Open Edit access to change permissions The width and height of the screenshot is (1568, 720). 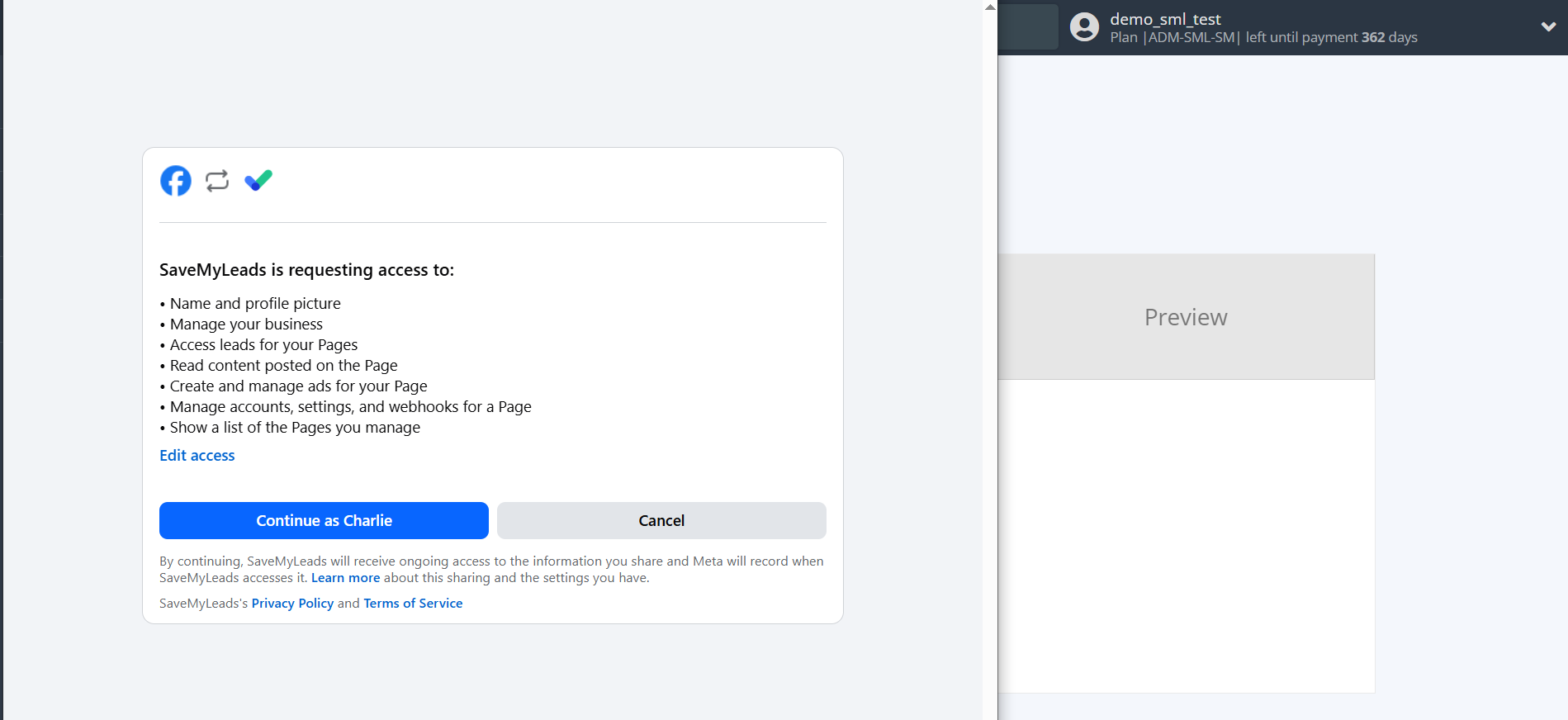tap(197, 456)
